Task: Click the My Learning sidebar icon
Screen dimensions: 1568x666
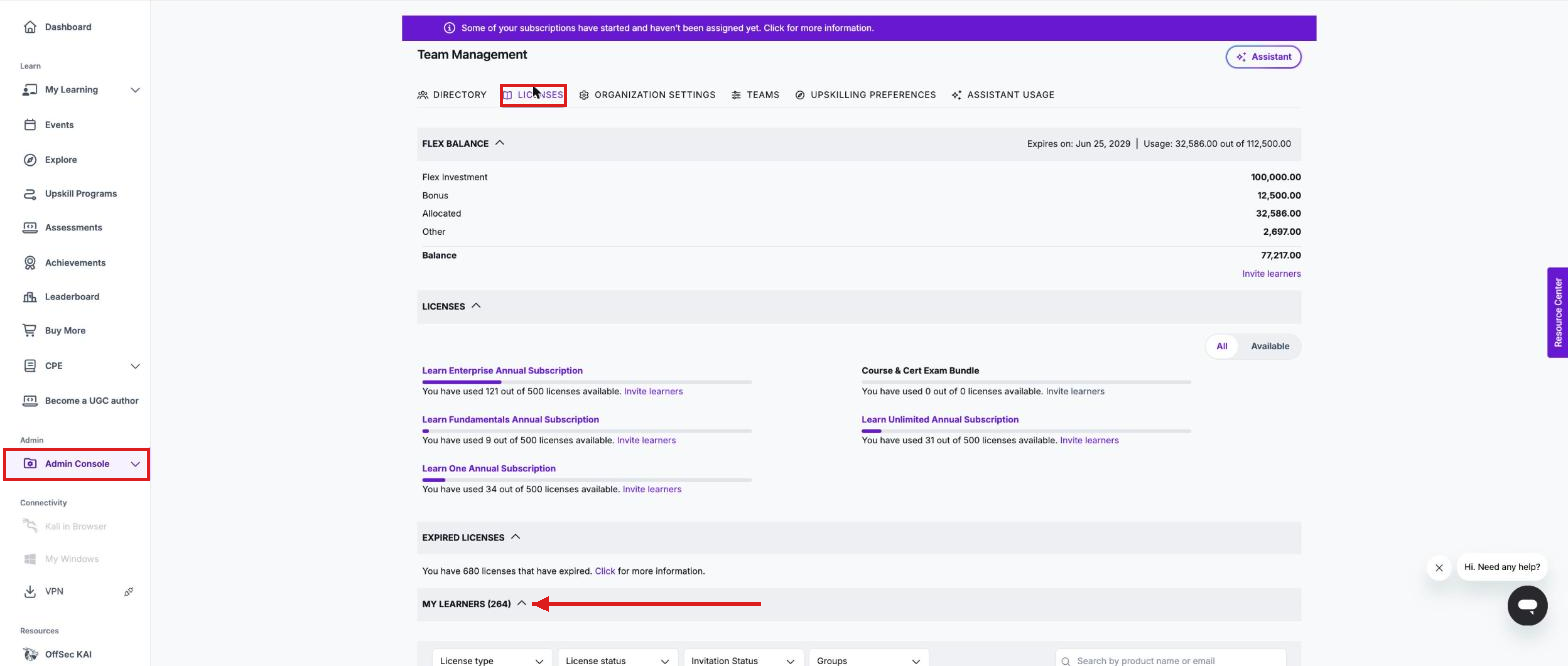Action: pos(30,90)
